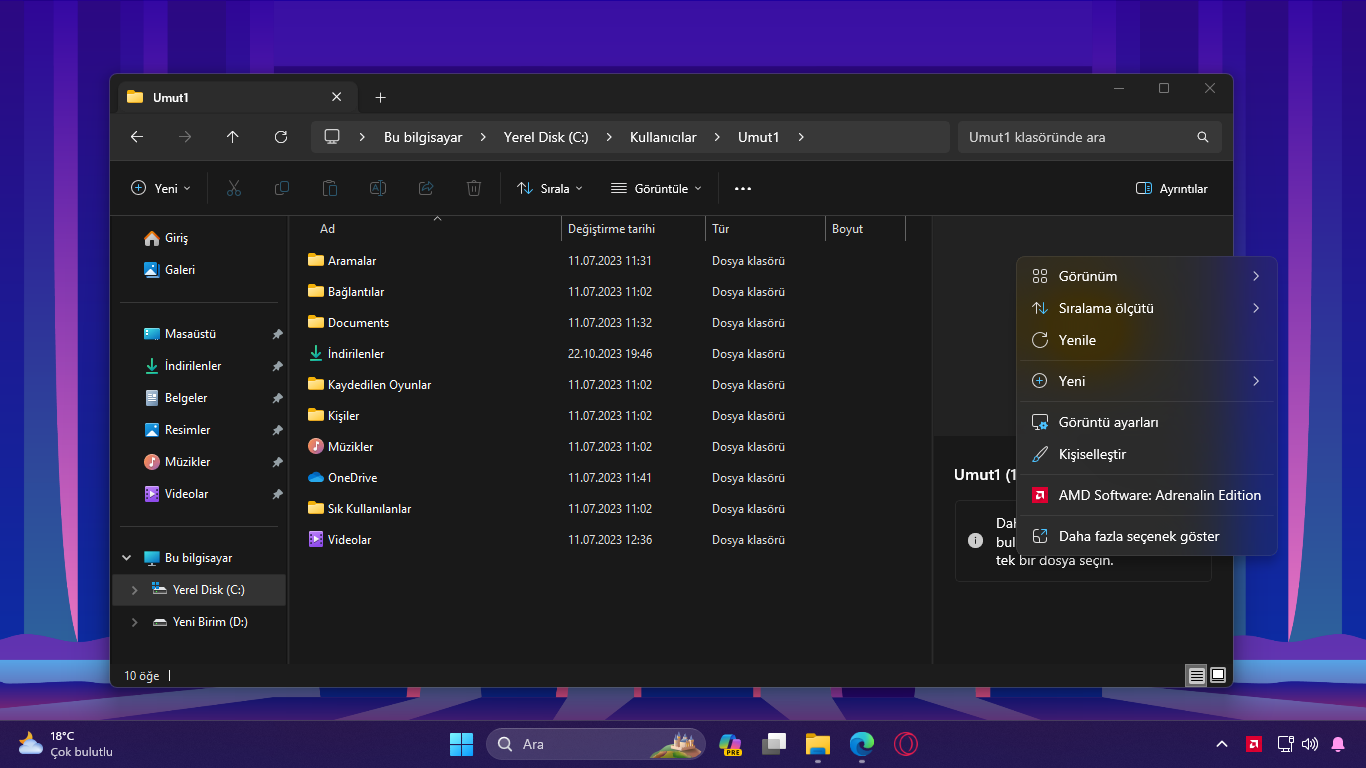Viewport: 1366px width, 768px height.
Task: Show hidden tray icons chevron
Action: 1222,744
